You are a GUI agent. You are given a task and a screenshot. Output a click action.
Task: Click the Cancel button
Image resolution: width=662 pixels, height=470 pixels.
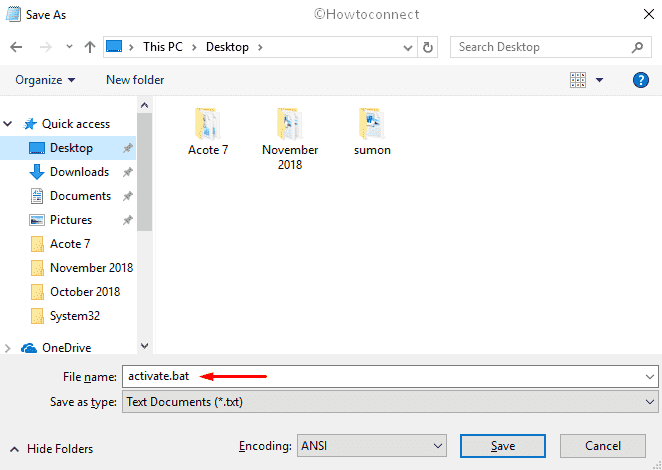pos(602,446)
